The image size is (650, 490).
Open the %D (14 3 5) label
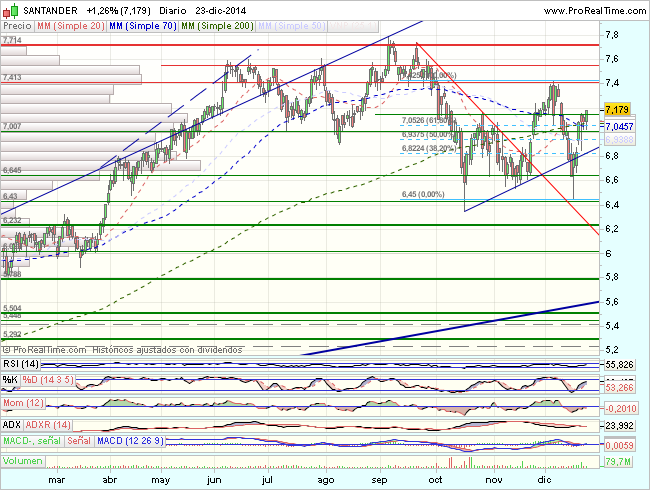point(47,380)
